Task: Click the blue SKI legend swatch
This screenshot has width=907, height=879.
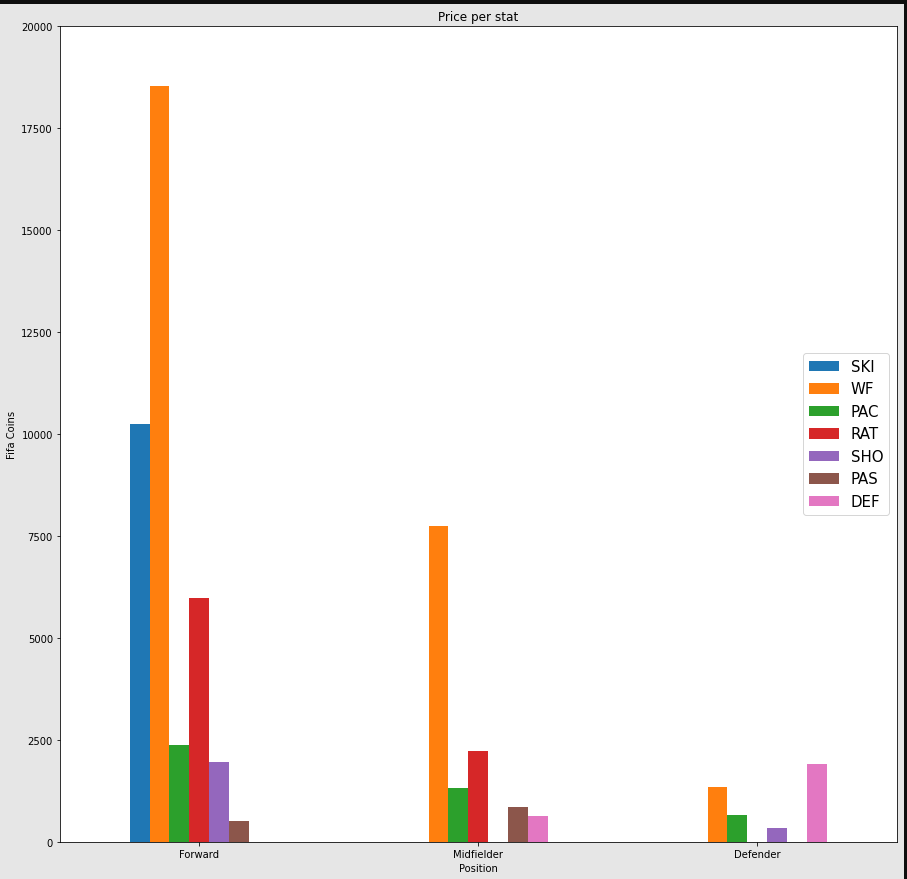Action: tap(824, 366)
